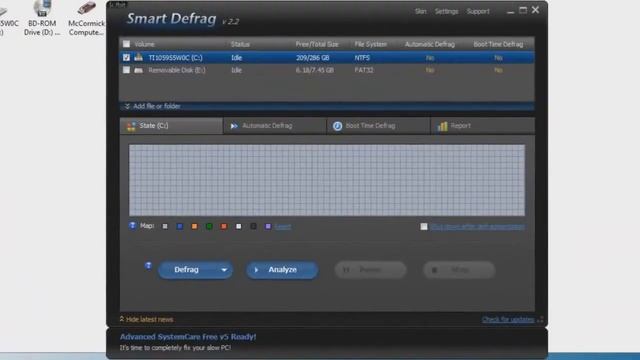Click the black map legend swatch
This screenshot has height=360, width=640.
point(253,226)
